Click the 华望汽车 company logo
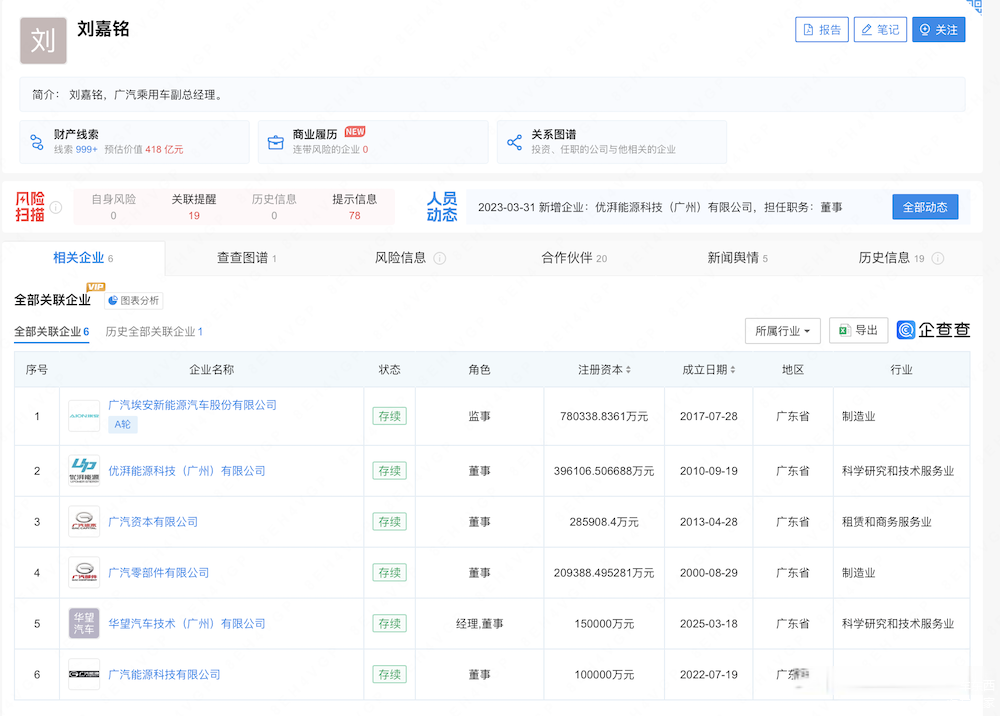 (84, 623)
